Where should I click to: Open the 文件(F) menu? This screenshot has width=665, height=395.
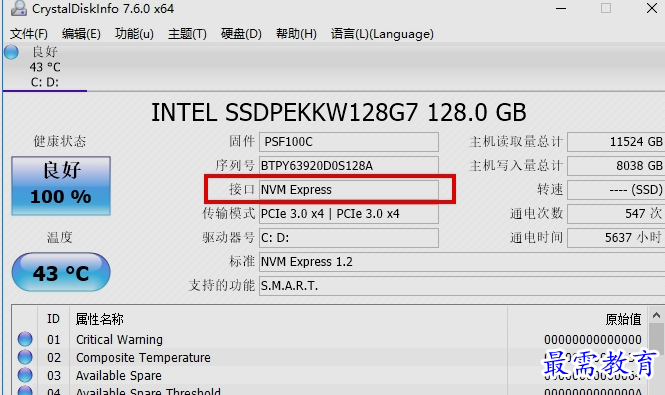[28, 34]
